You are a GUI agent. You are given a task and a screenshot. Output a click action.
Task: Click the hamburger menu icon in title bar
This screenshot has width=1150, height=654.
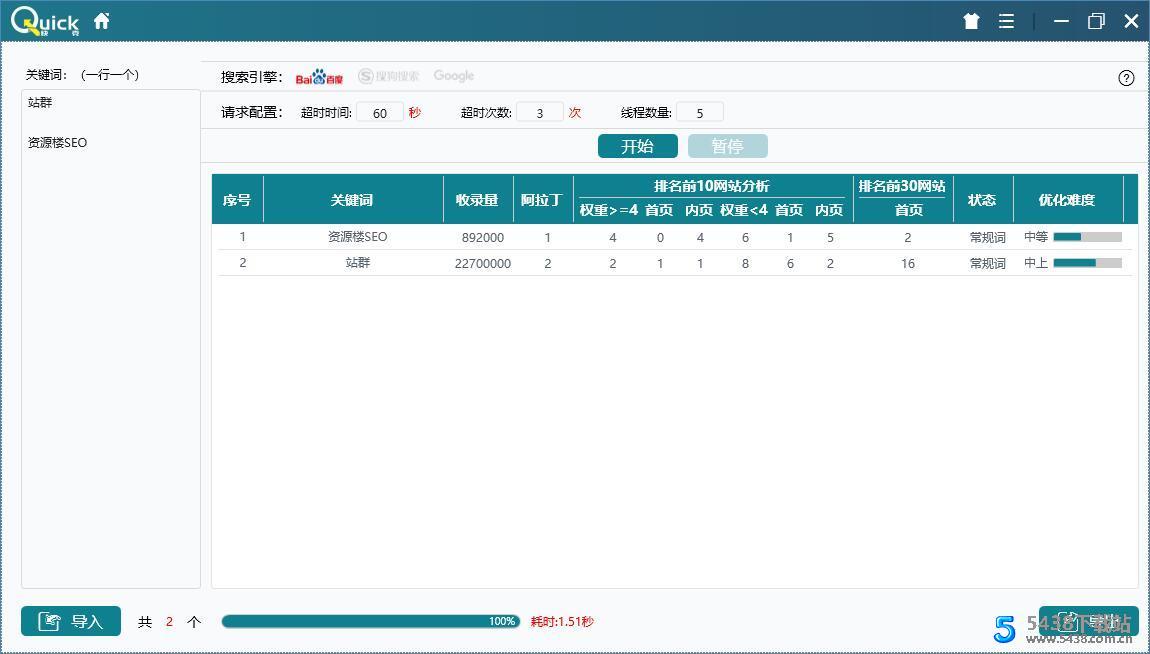(x=1006, y=20)
